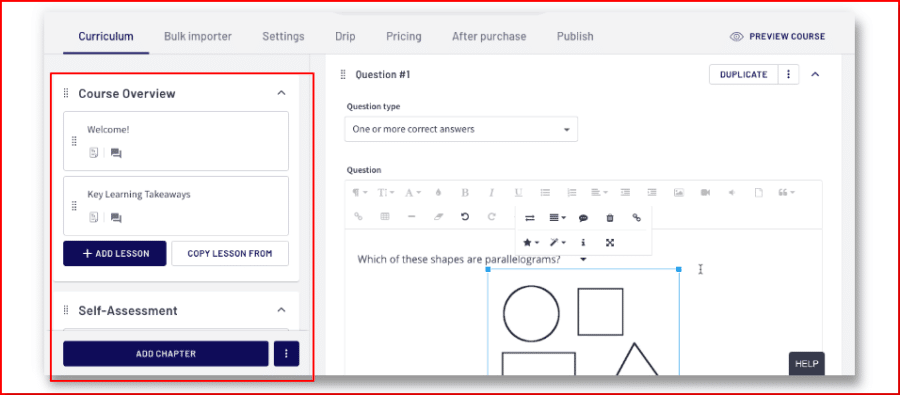Open the star display dropdown in the image popup
The width and height of the screenshot is (900, 395).
coord(531,243)
